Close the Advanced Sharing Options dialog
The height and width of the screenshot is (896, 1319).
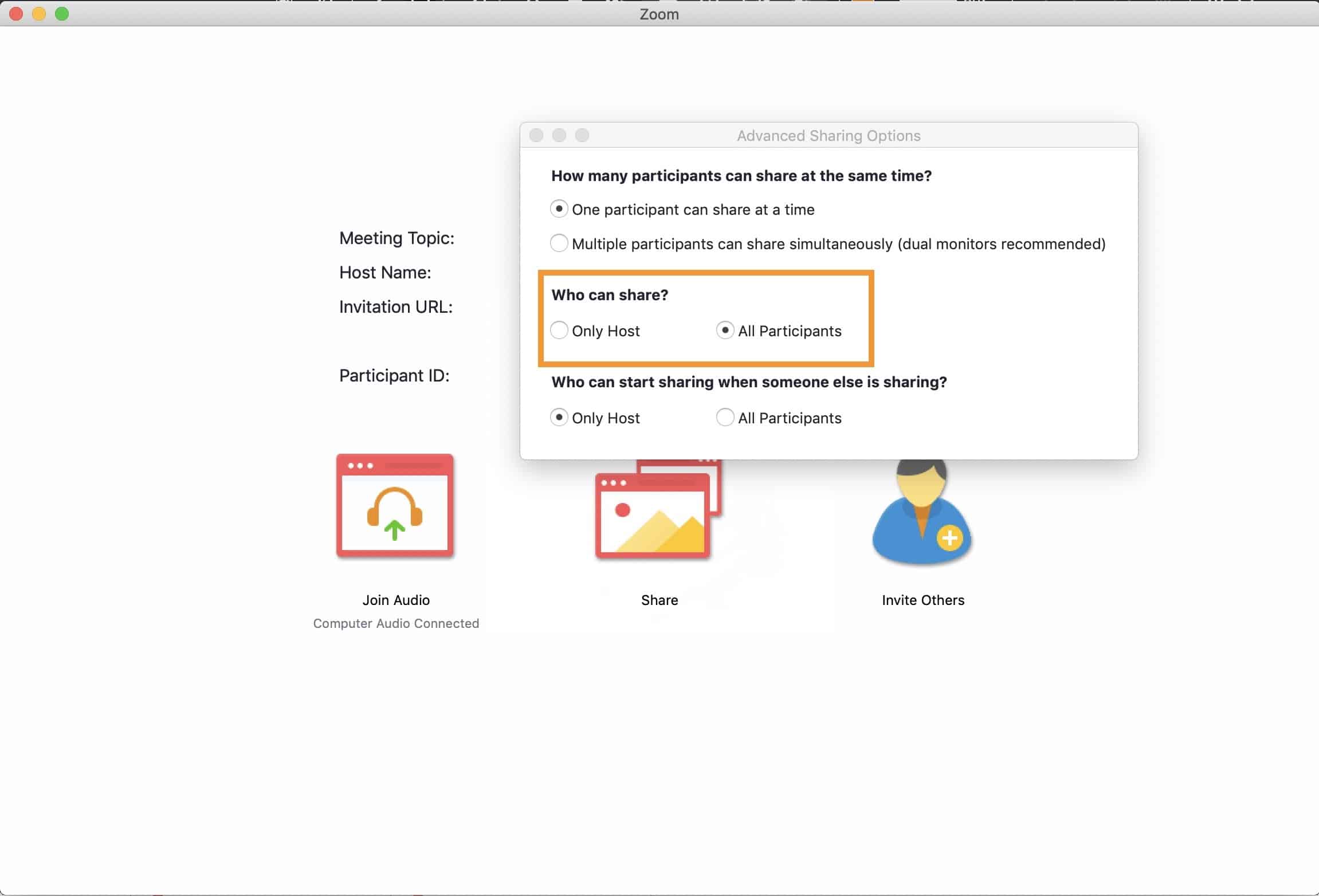coord(536,135)
